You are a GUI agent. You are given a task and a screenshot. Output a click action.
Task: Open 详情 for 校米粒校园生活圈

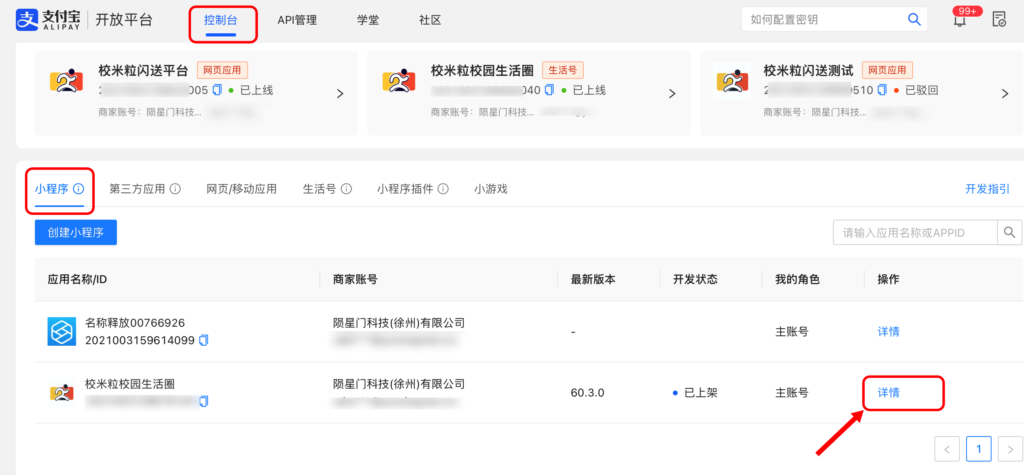point(888,393)
